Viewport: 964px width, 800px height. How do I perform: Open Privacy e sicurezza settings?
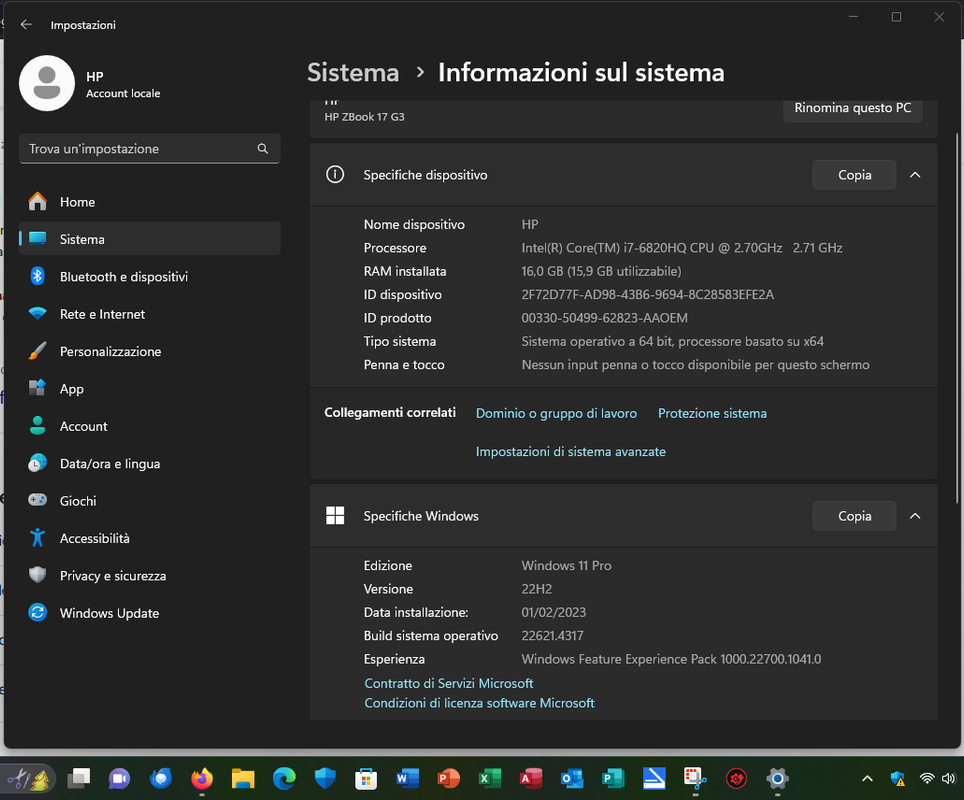pyautogui.click(x=149, y=576)
